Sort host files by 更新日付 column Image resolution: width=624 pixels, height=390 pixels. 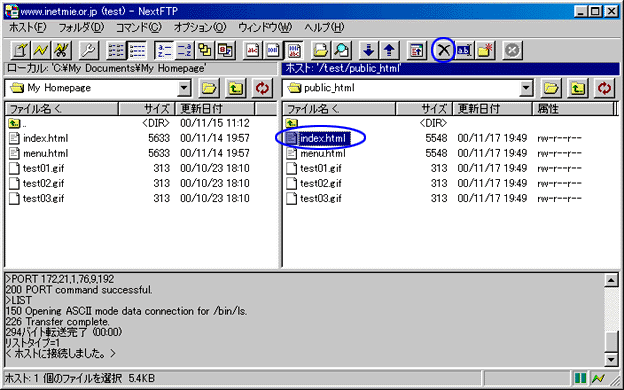493,109
